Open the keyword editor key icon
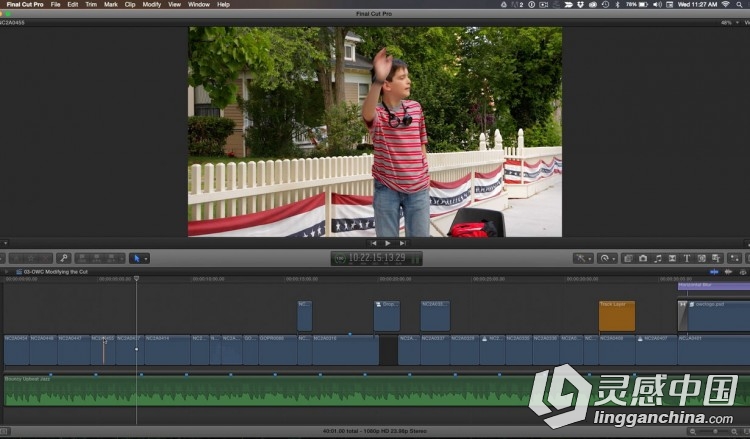750x439 pixels. (63, 259)
